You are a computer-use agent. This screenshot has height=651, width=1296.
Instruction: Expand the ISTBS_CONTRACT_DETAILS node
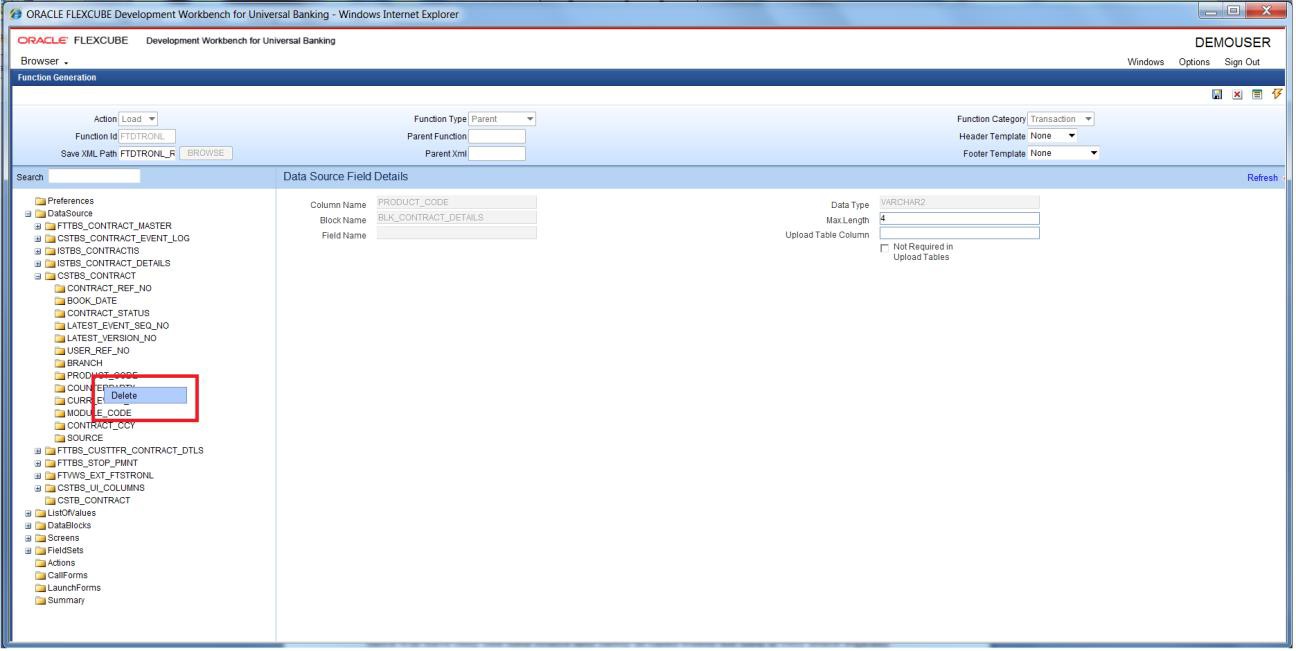(37, 263)
